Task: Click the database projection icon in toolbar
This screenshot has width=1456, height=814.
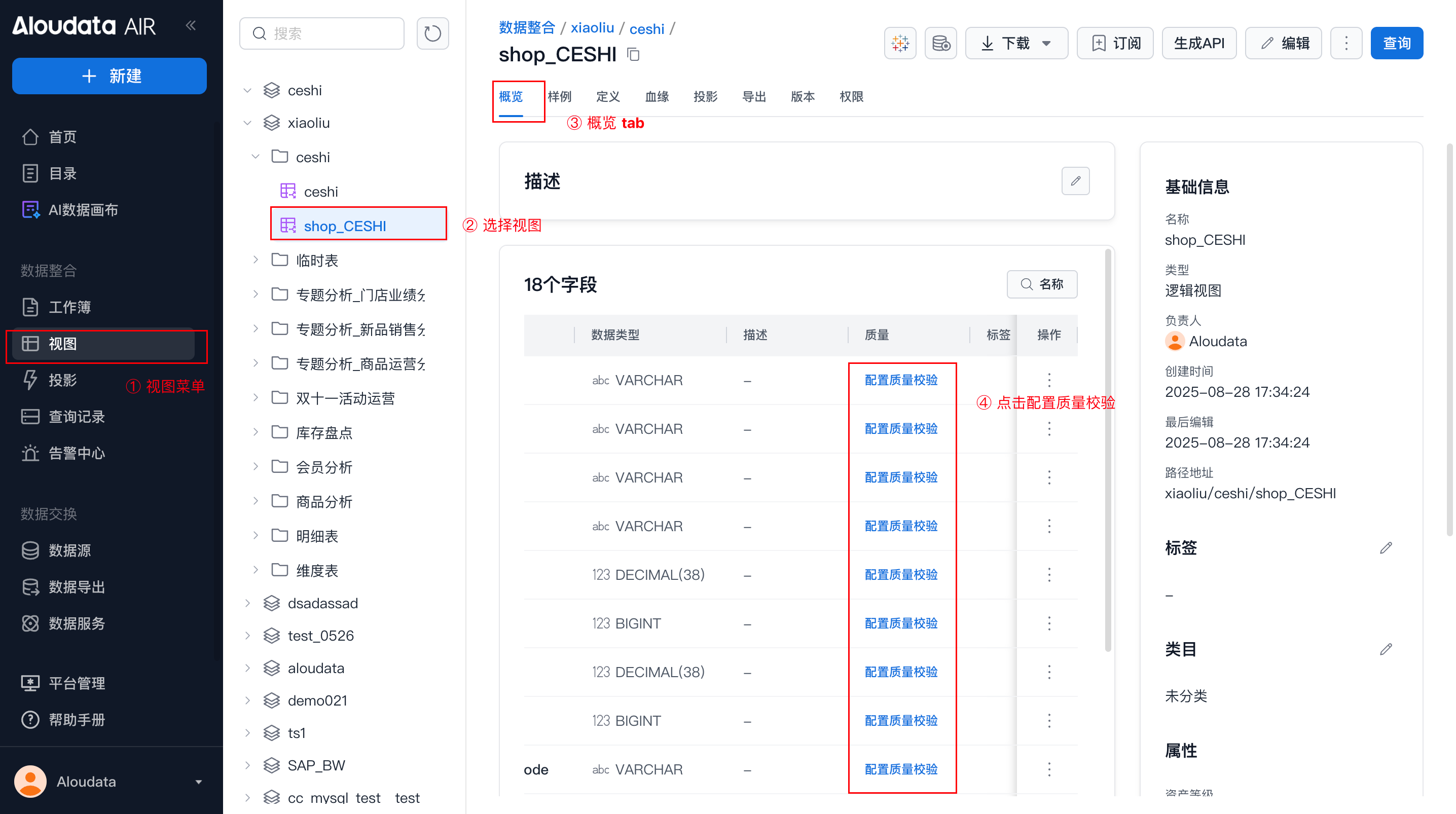Action: pos(940,43)
